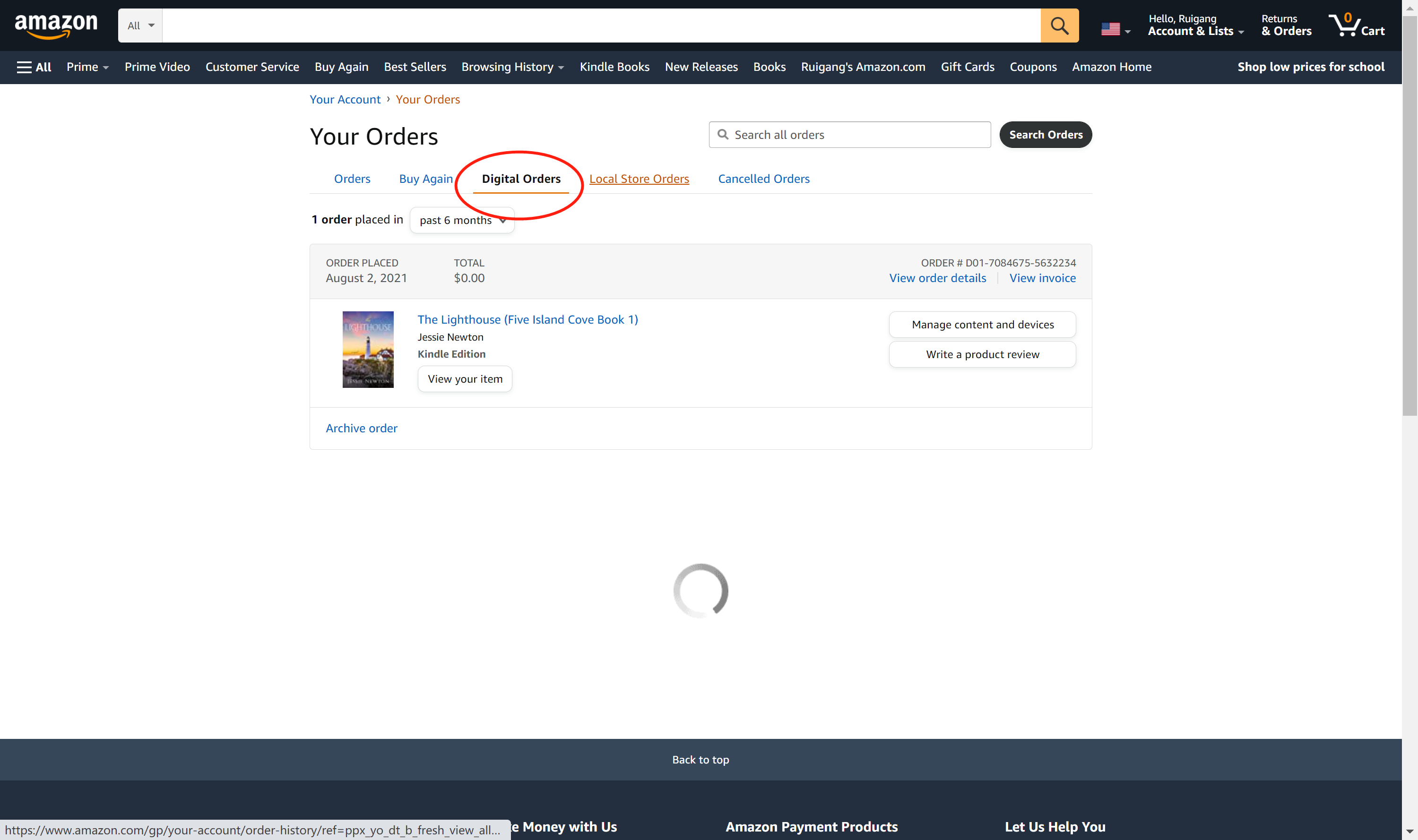Screen dimensions: 1418x840
Task: Open The Lighthouse (Five Island Cove Book 1) link
Action: [528, 320]
